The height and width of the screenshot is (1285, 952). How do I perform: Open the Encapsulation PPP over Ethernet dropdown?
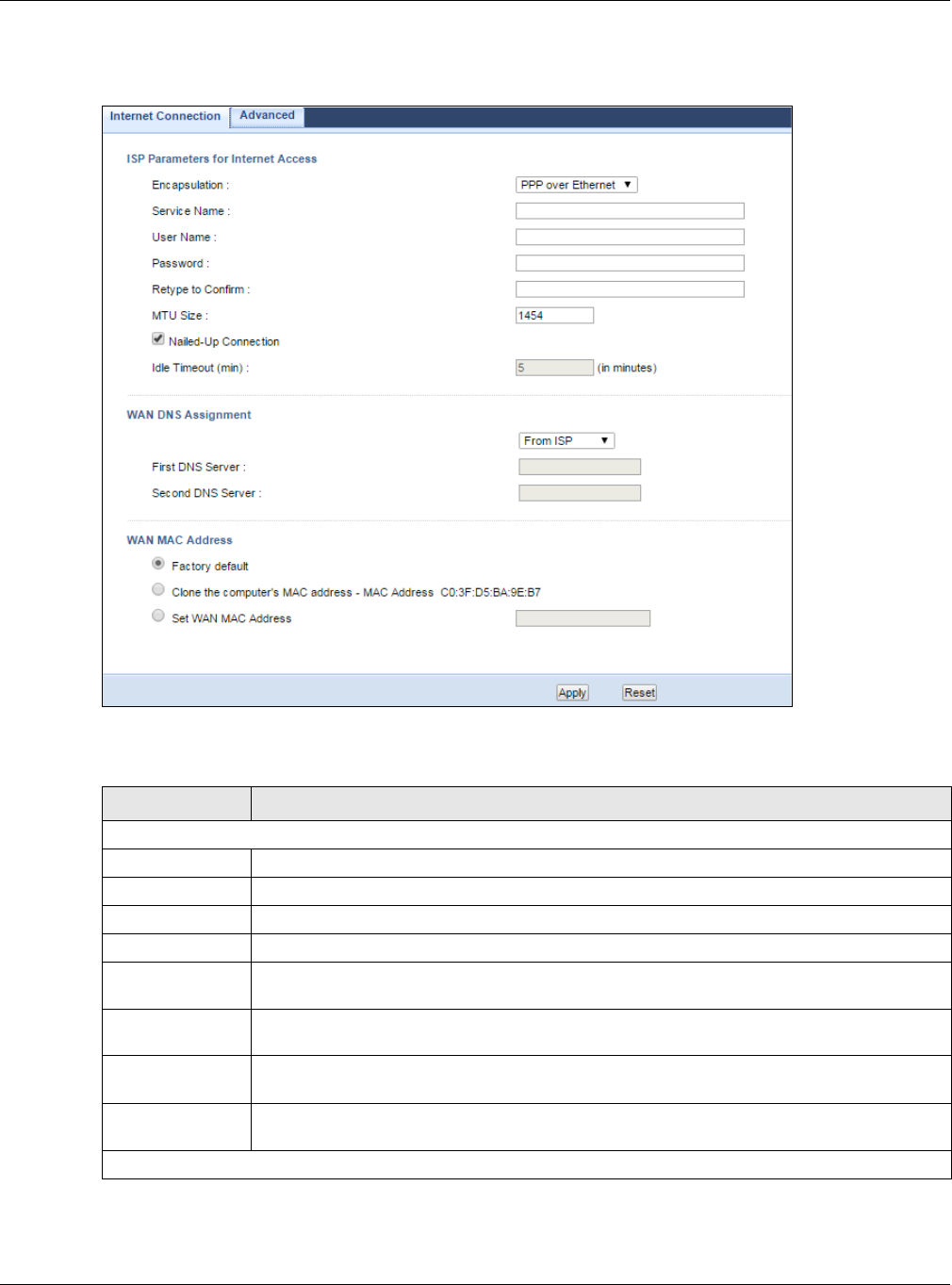(576, 185)
